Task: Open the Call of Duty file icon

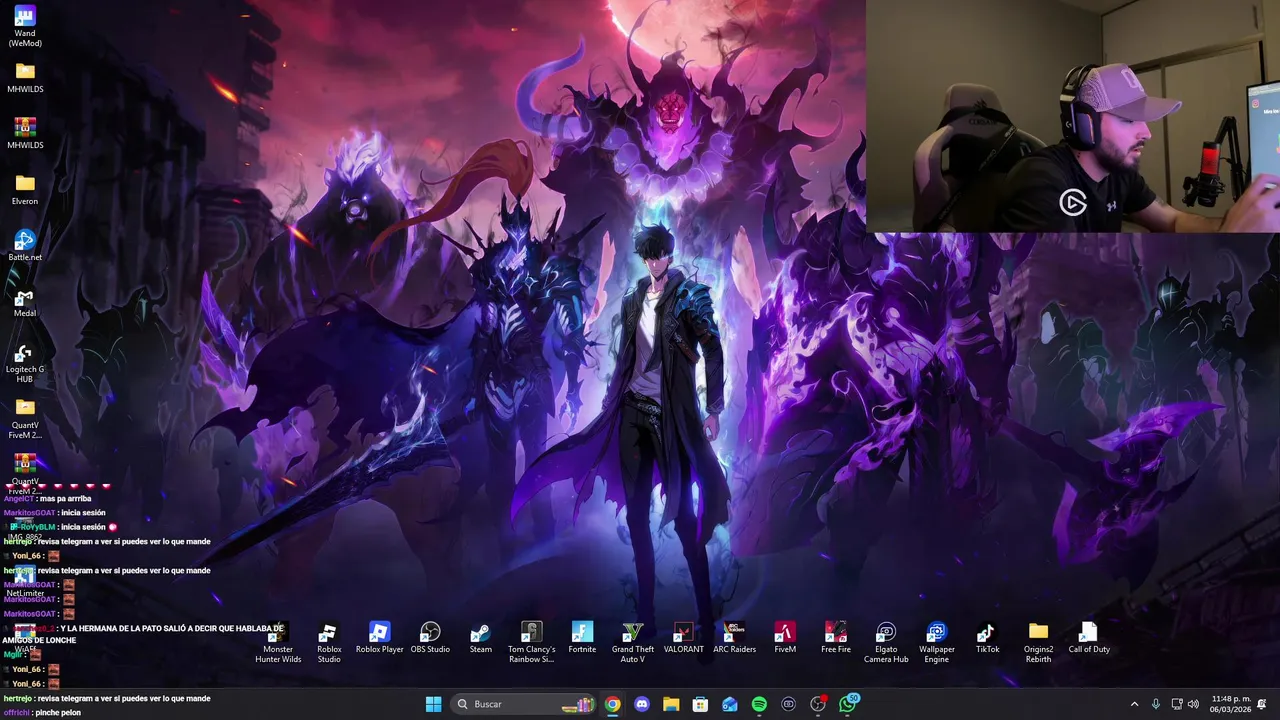Action: [1089, 637]
